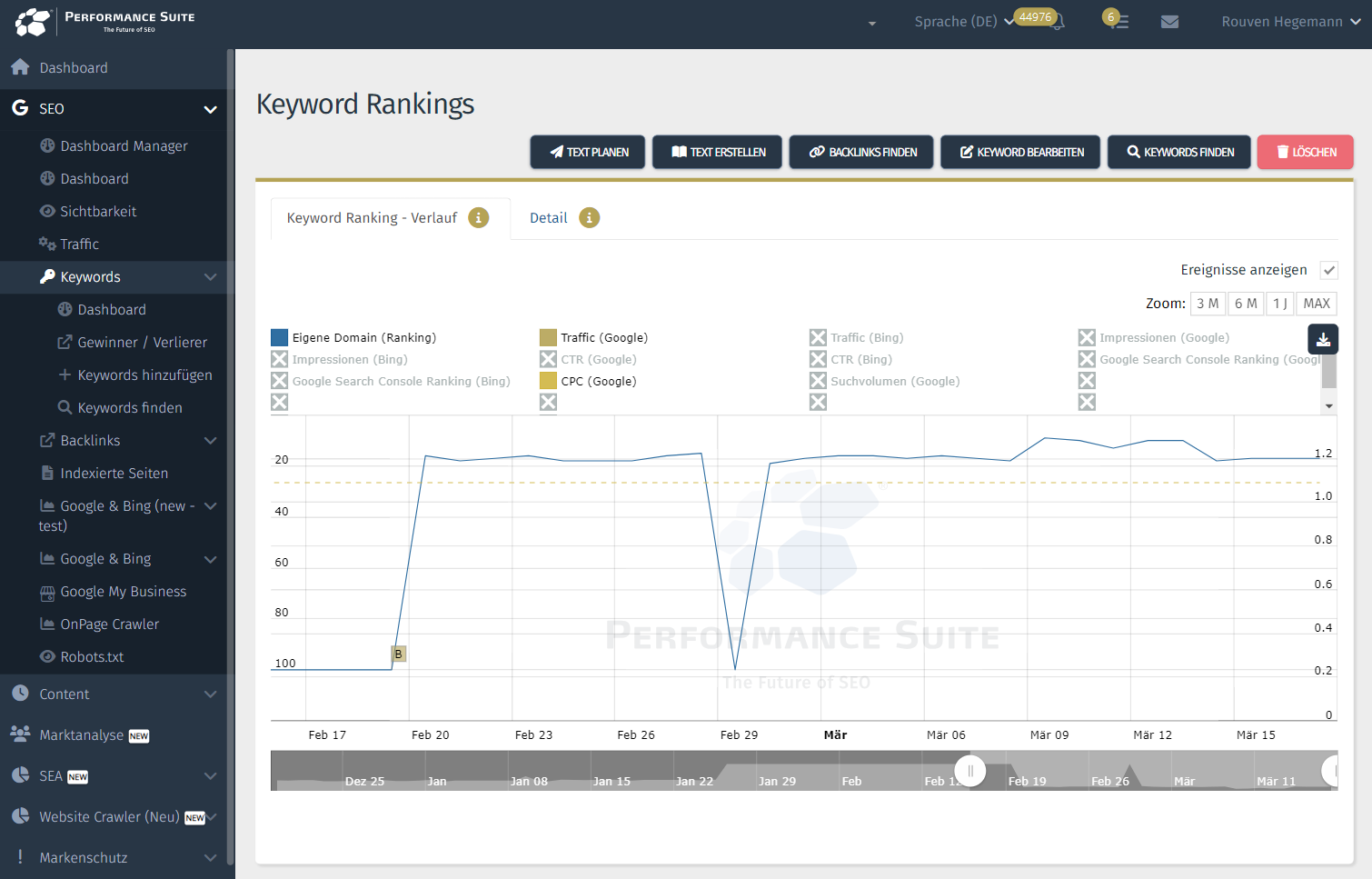This screenshot has height=879, width=1372.
Task: Click the Gewinner / Verlierer external link icon
Action: click(x=65, y=342)
